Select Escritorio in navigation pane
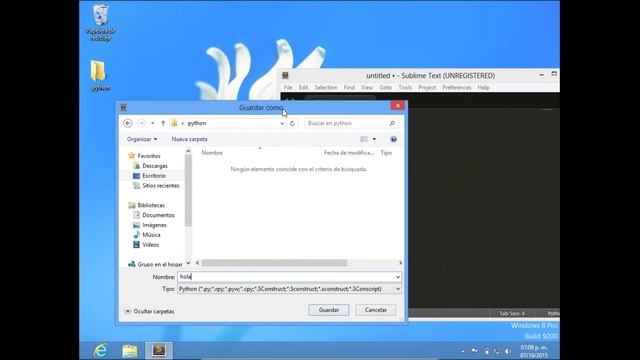The height and width of the screenshot is (360, 640). coord(149,176)
